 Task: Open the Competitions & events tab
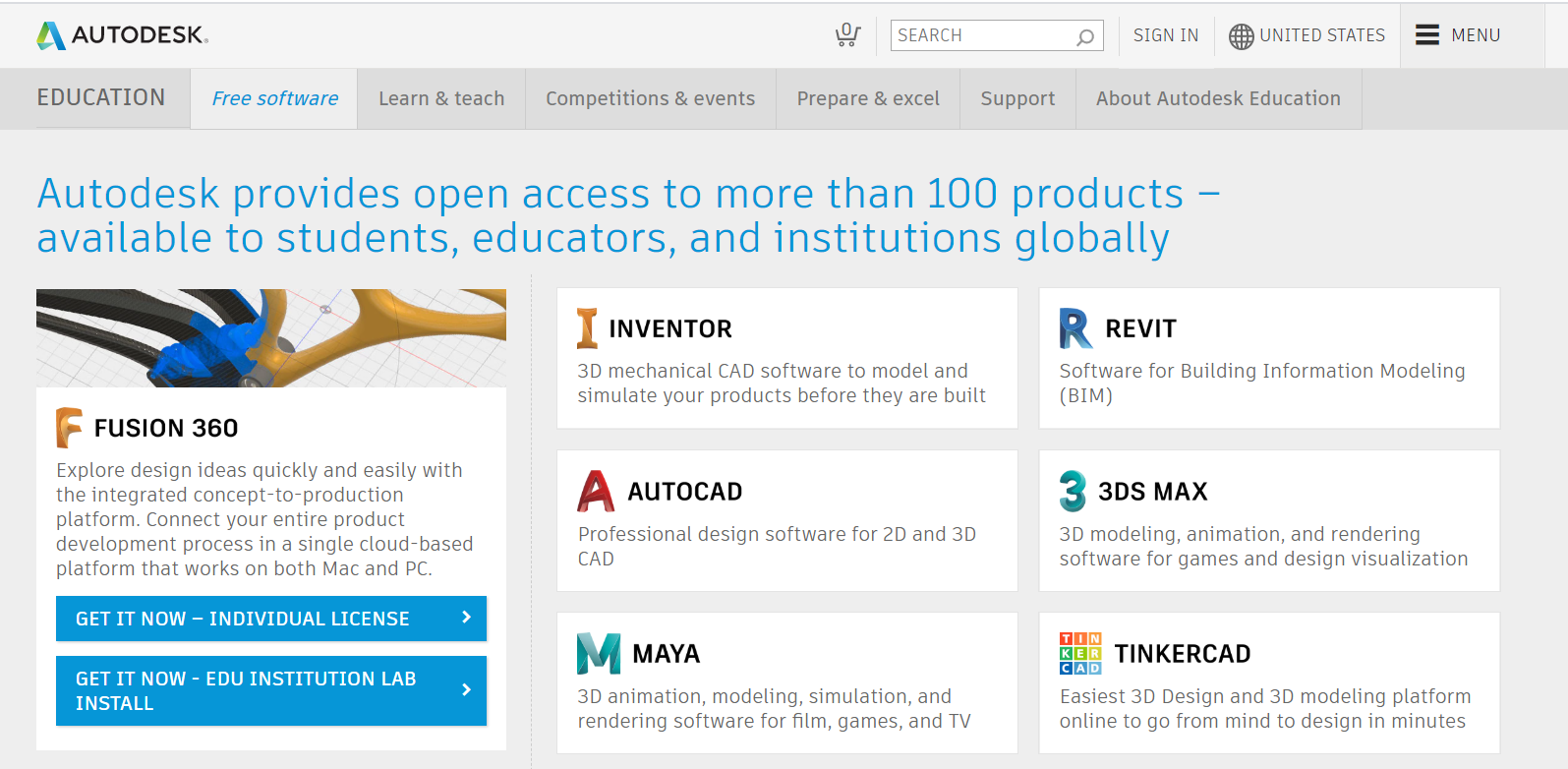pyautogui.click(x=651, y=98)
